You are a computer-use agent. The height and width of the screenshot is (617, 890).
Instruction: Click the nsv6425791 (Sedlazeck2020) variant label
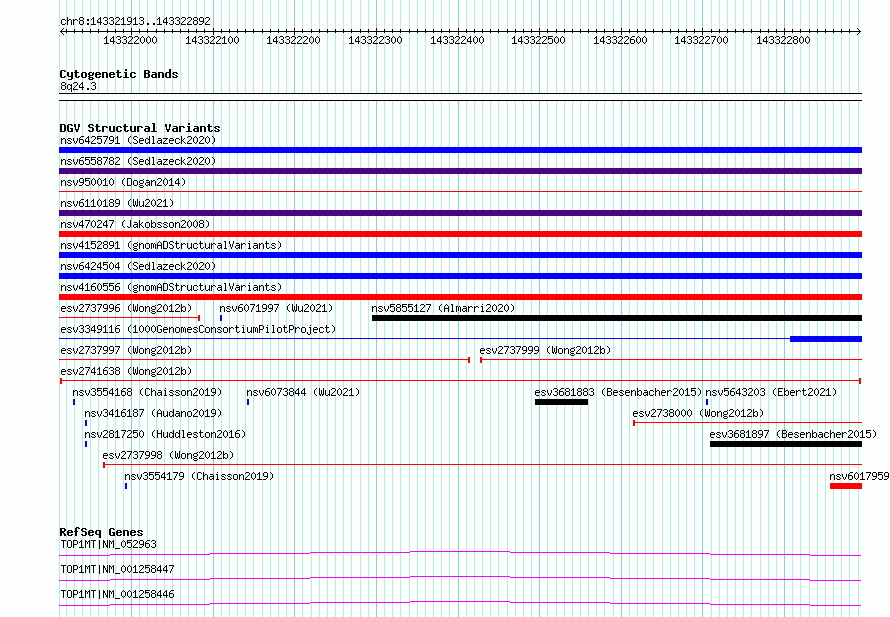(x=138, y=140)
